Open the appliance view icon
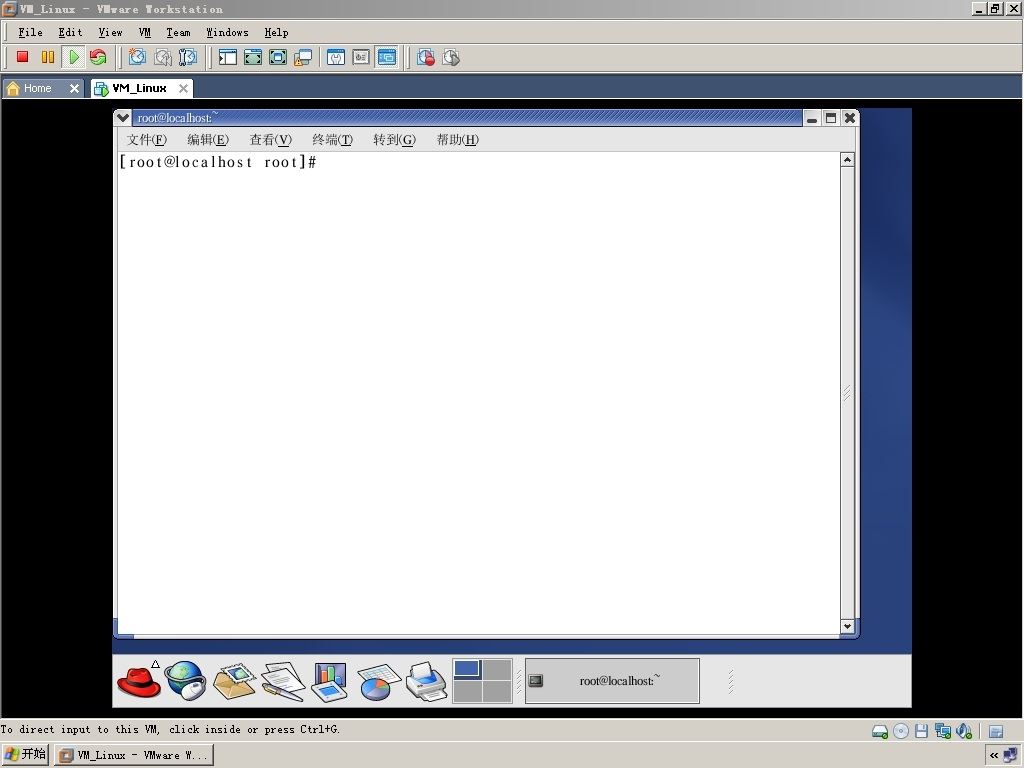This screenshot has height=768, width=1024. [x=361, y=57]
